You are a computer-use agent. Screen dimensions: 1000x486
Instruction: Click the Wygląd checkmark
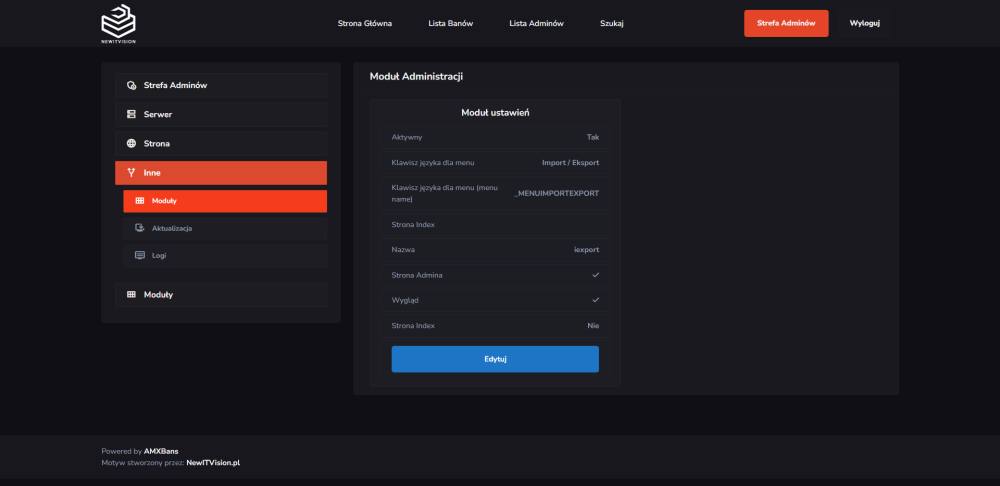[596, 300]
